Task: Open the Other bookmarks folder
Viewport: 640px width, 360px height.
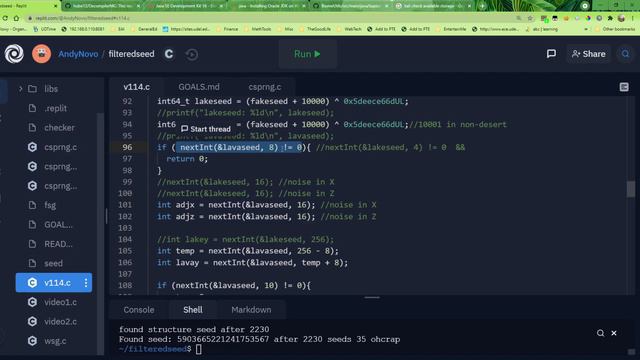Action: (x=615, y=29)
